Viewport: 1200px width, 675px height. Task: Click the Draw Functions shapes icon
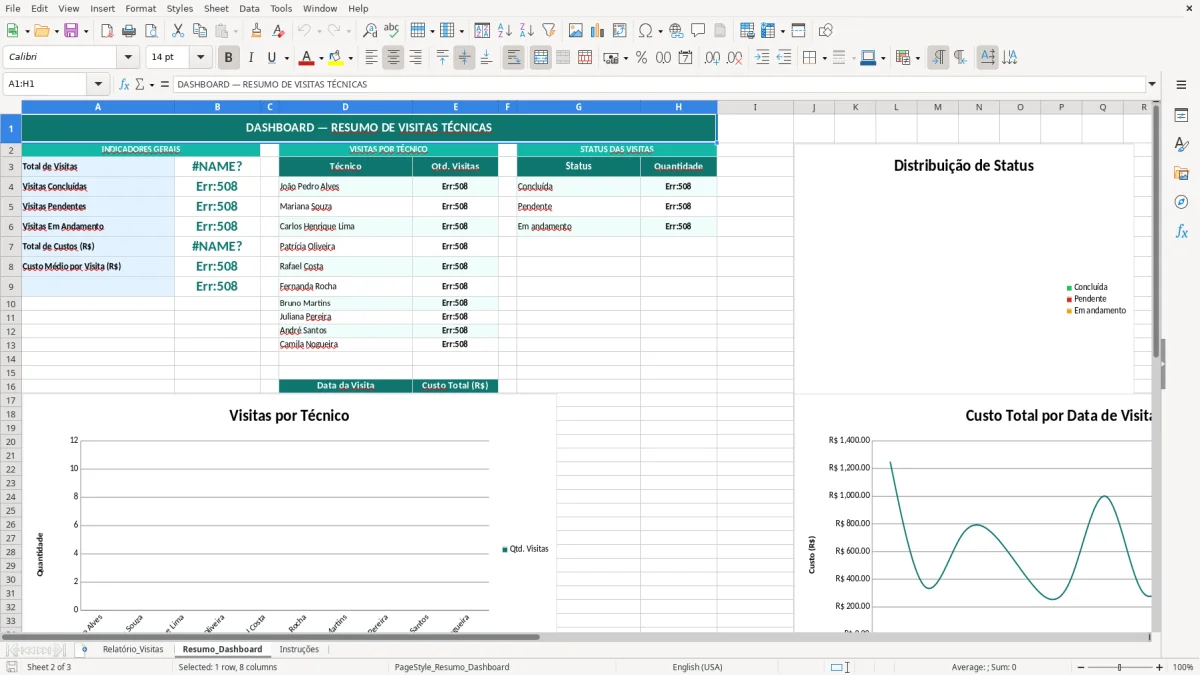click(x=825, y=31)
